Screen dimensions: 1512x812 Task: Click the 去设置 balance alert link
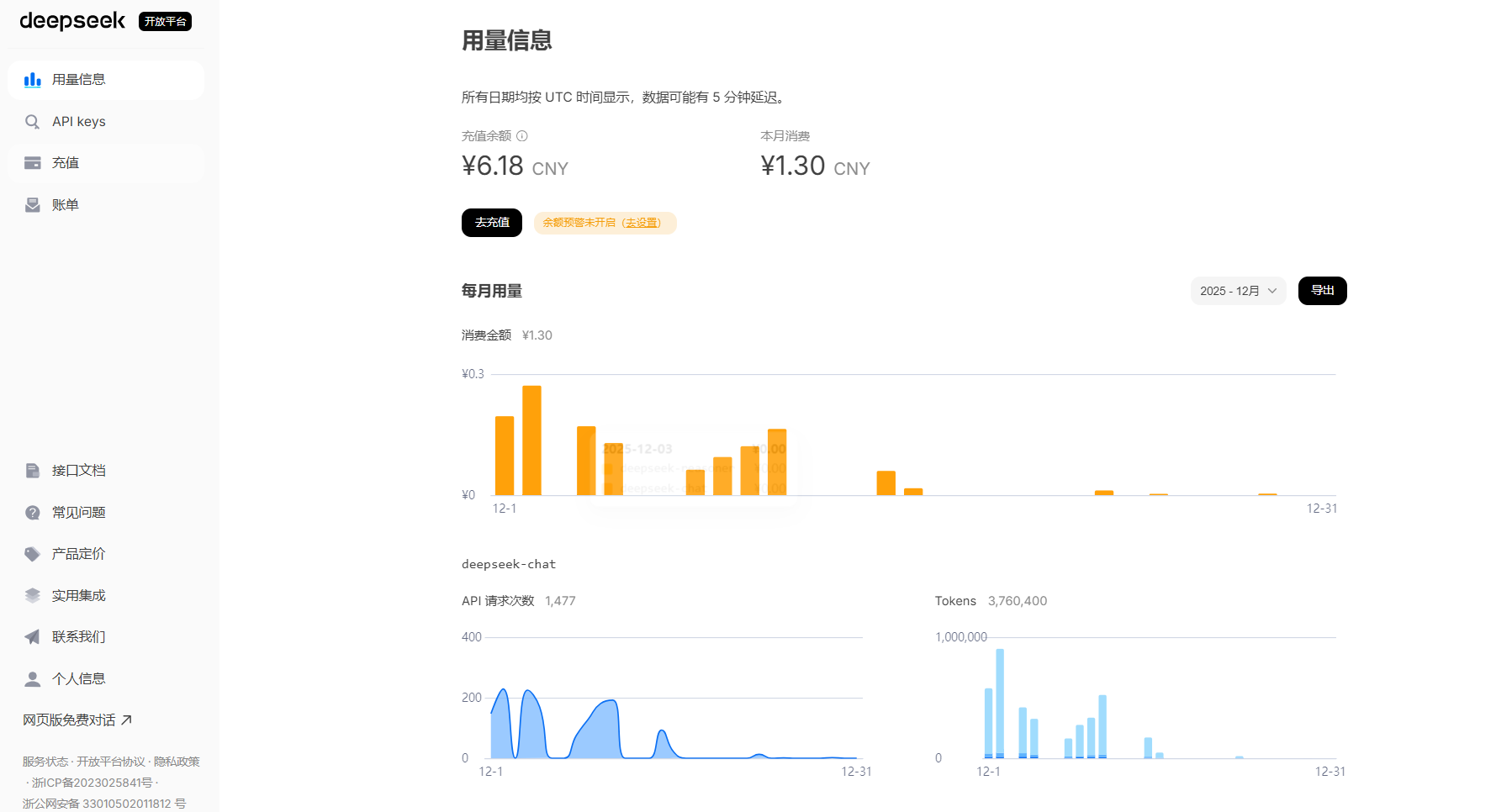pos(642,223)
